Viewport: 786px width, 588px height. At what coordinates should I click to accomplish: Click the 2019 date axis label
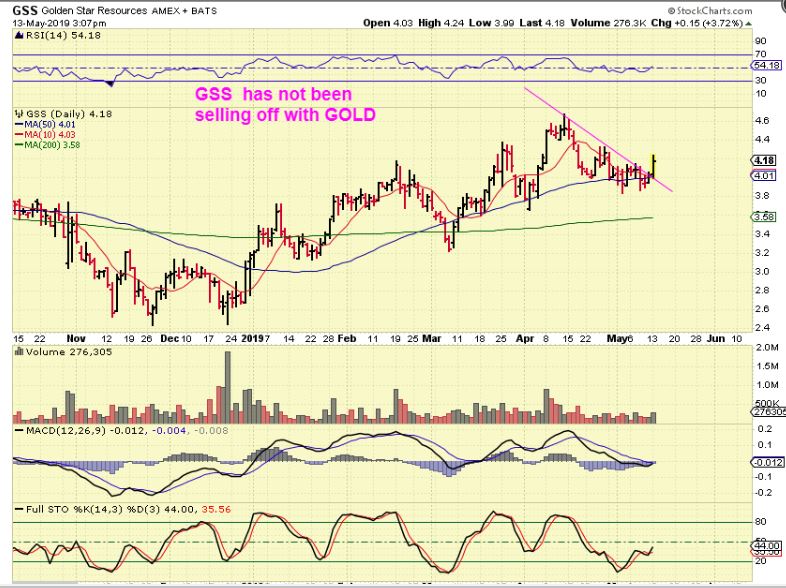tap(253, 338)
